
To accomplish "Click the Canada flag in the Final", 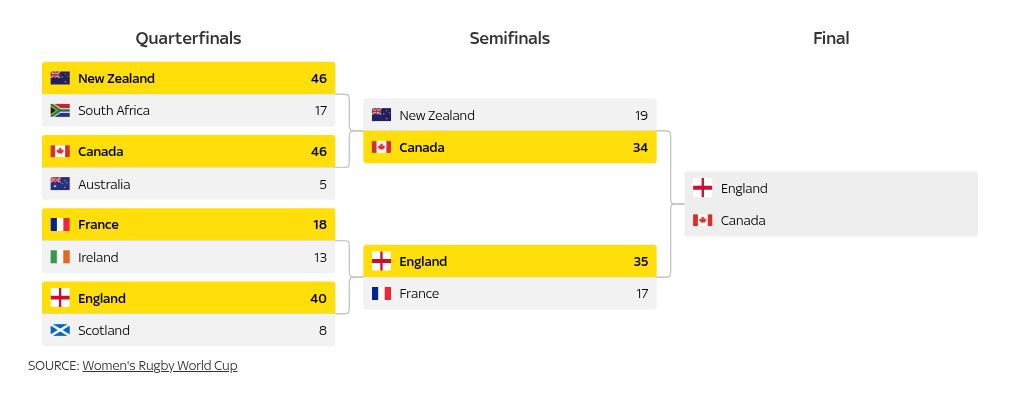I will pyautogui.click(x=702, y=220).
